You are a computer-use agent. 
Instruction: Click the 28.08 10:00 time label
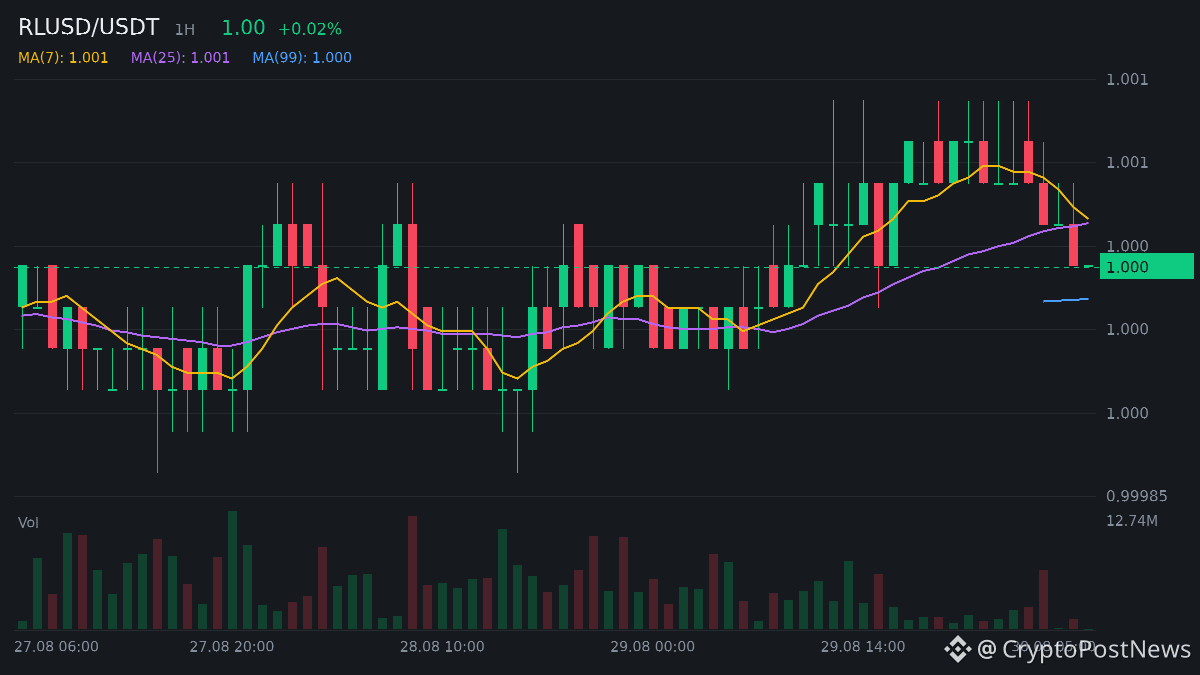tap(442, 646)
